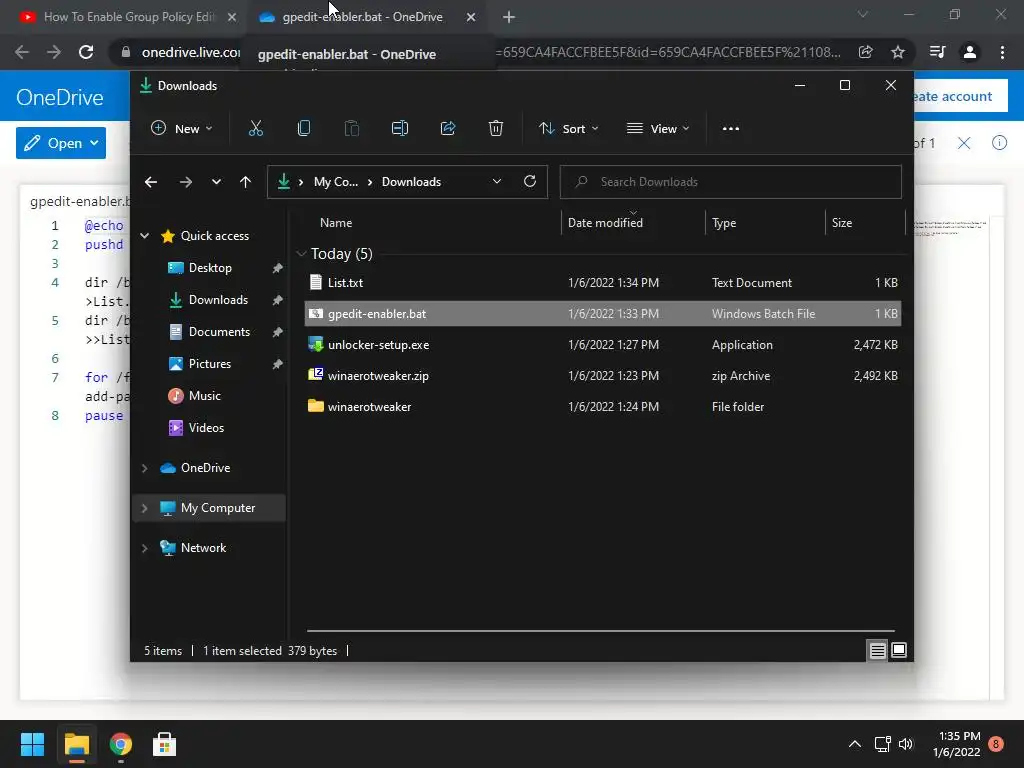
Task: Reload the Chrome page
Action: (x=86, y=52)
